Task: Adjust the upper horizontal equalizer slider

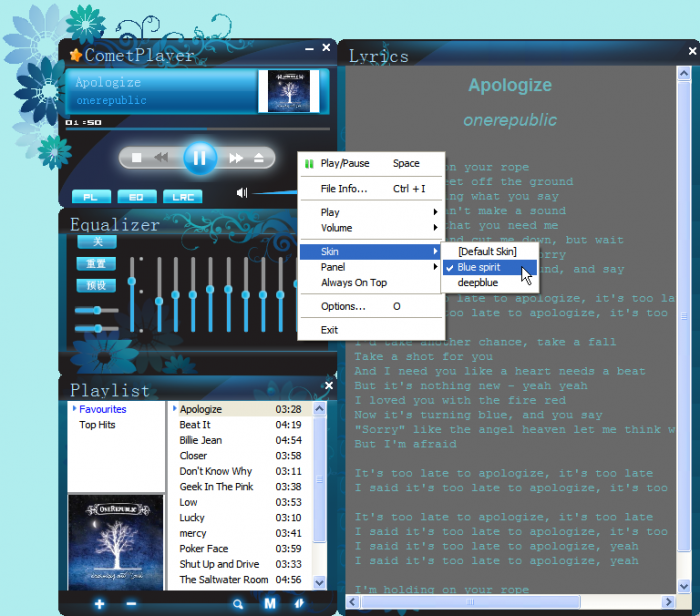Action: coord(97,310)
